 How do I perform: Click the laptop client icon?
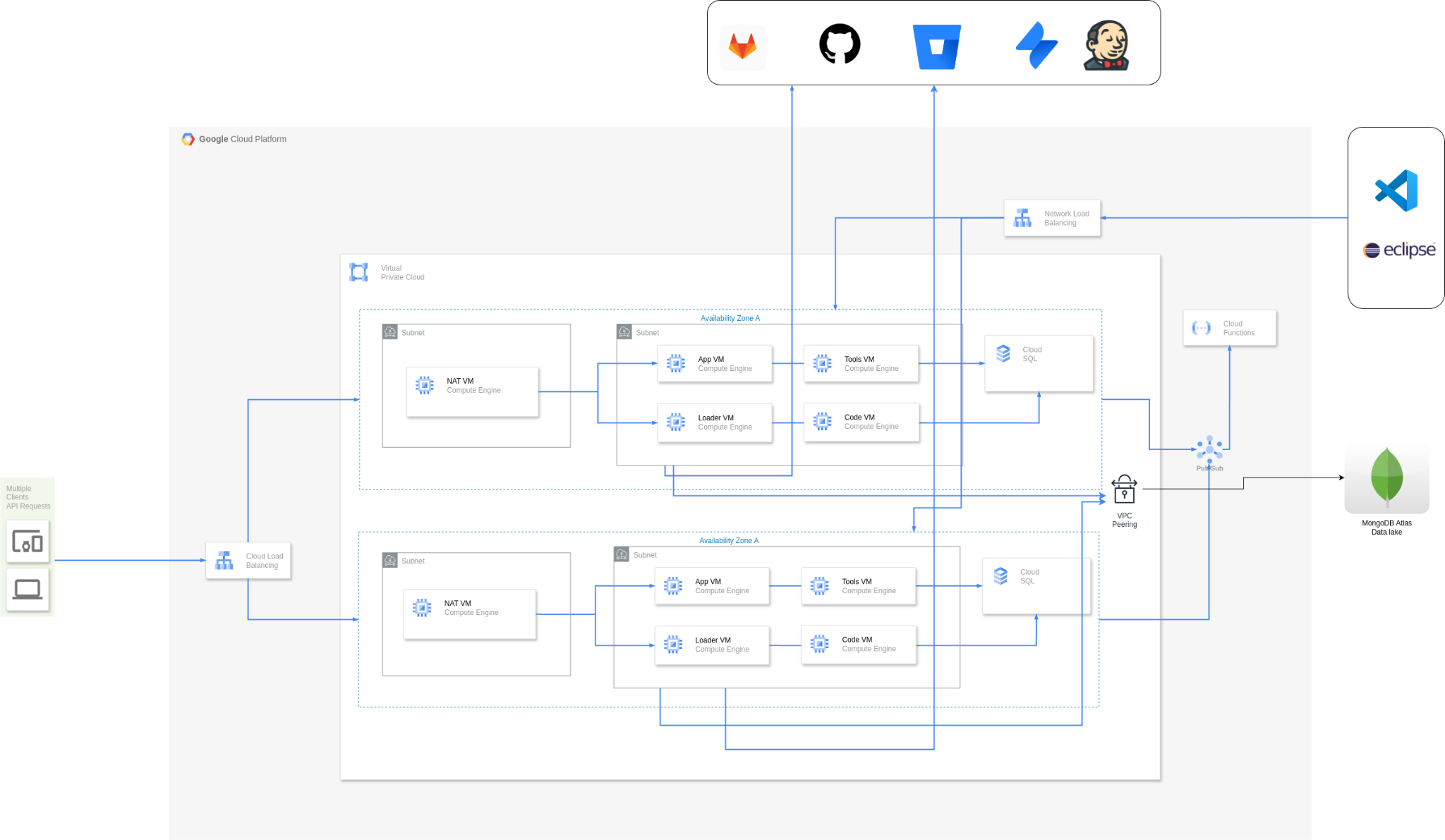pyautogui.click(x=28, y=589)
